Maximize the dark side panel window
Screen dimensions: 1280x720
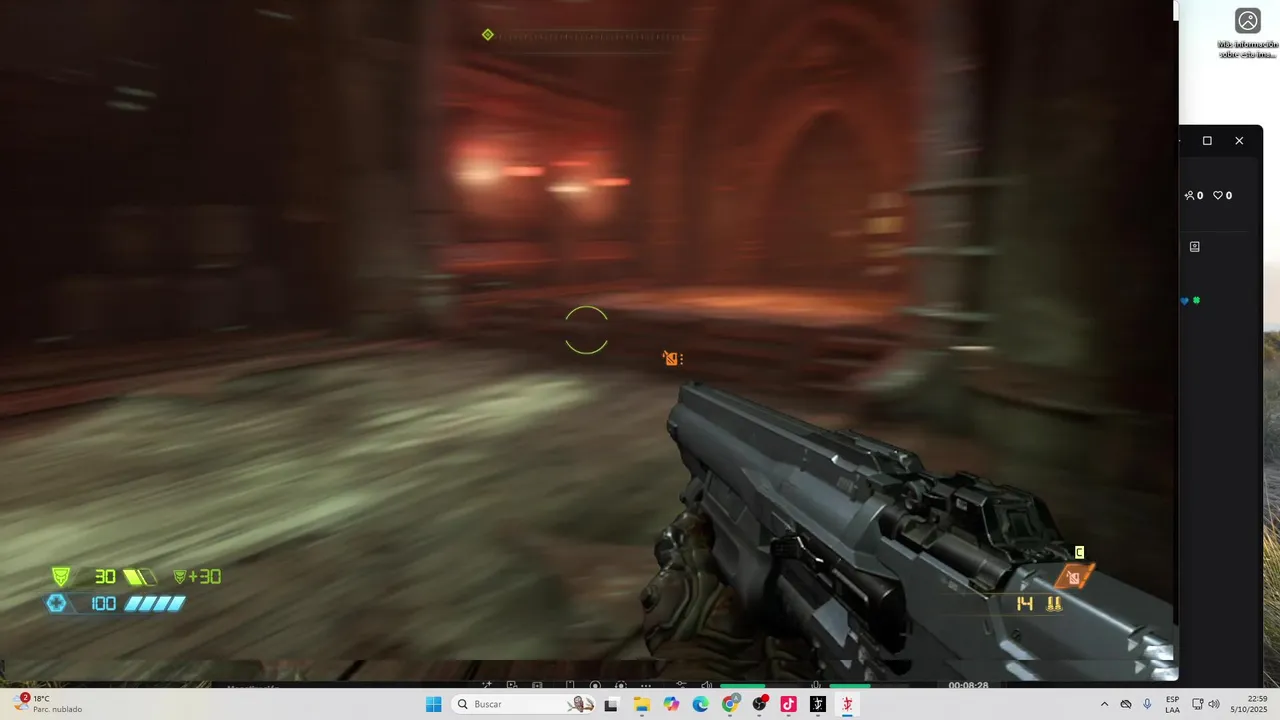point(1207,141)
